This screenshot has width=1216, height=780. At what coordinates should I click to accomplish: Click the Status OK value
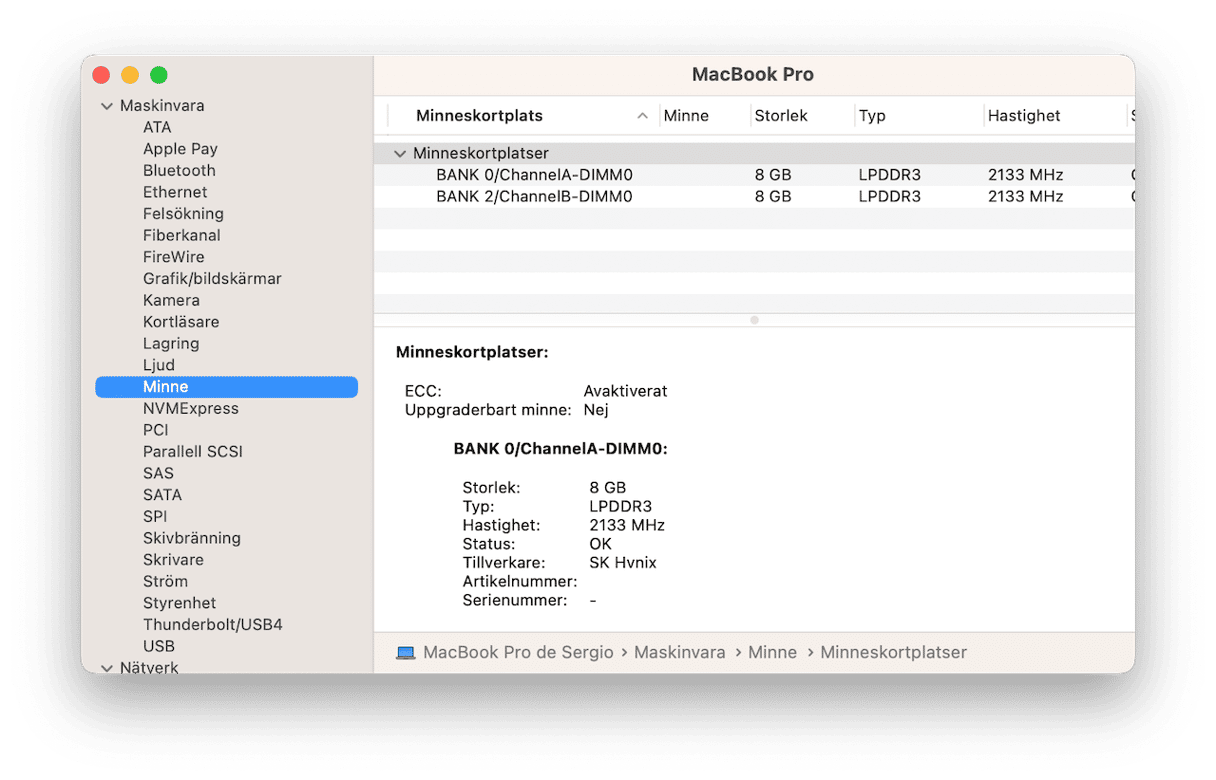tap(602, 544)
